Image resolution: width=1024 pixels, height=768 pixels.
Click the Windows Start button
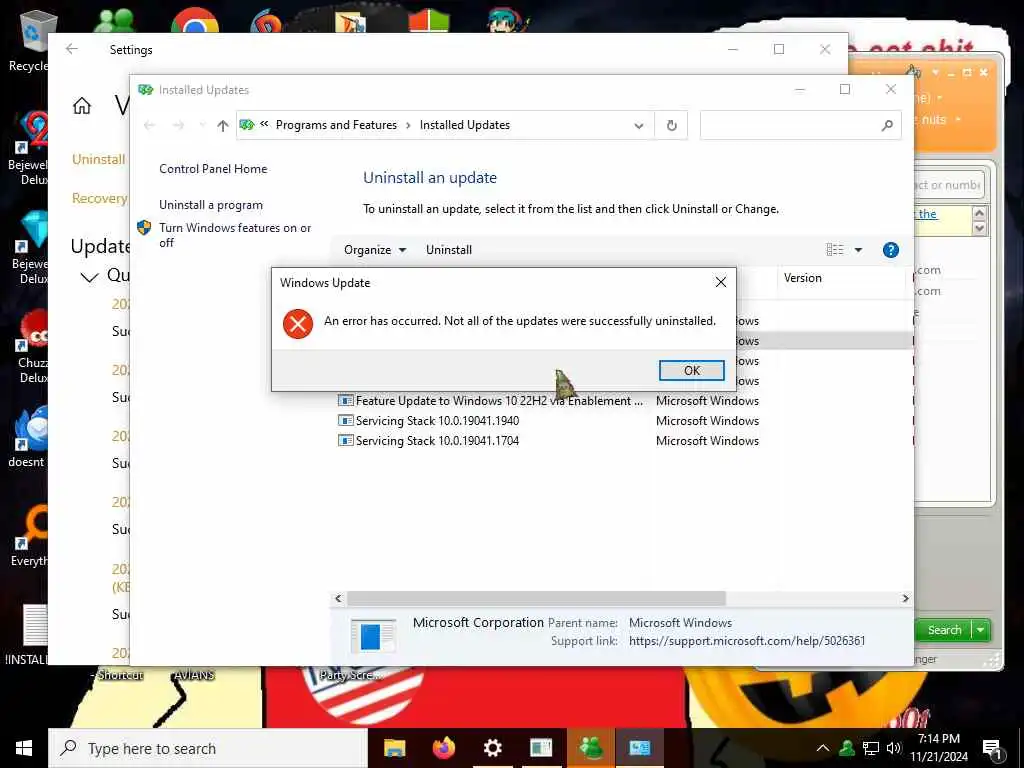point(24,748)
